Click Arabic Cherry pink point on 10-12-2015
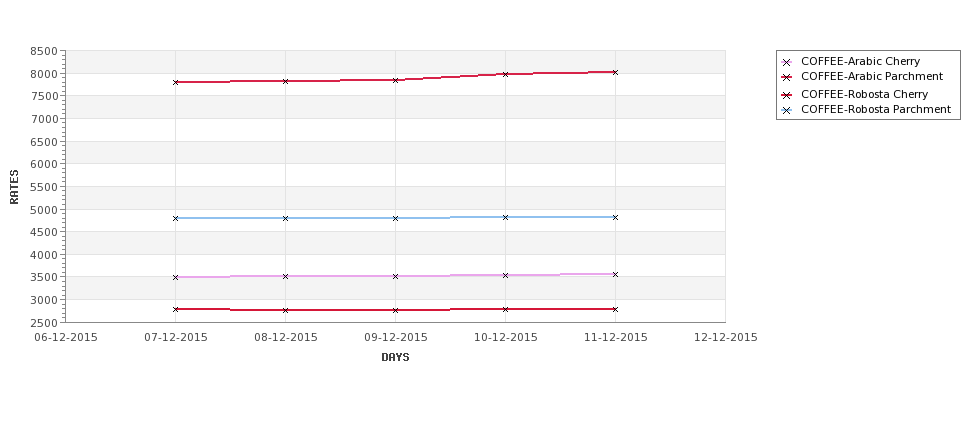This screenshot has height=429, width=975. 505,275
